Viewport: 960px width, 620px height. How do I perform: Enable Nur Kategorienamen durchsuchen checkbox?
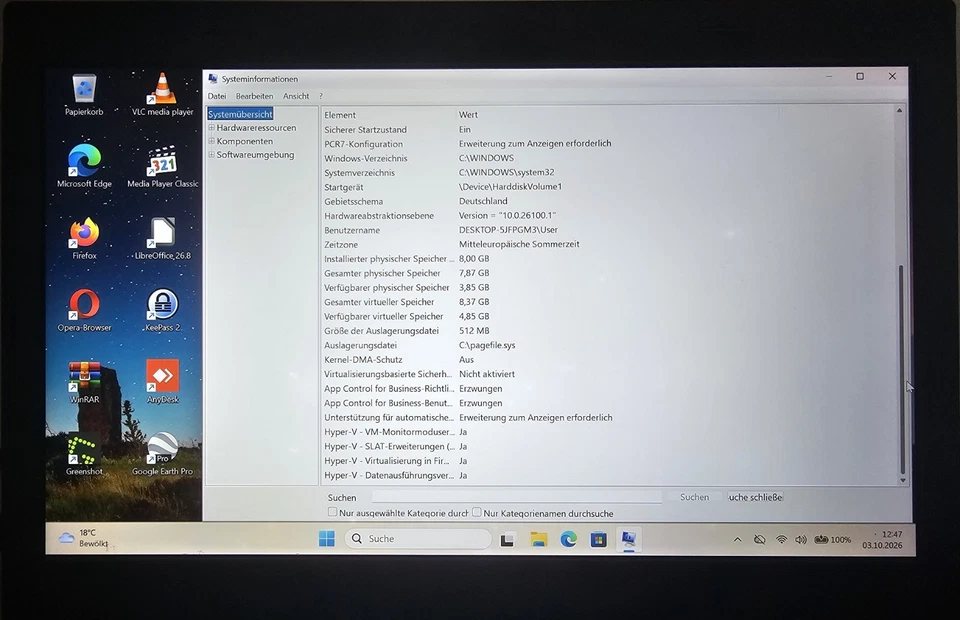tap(477, 512)
